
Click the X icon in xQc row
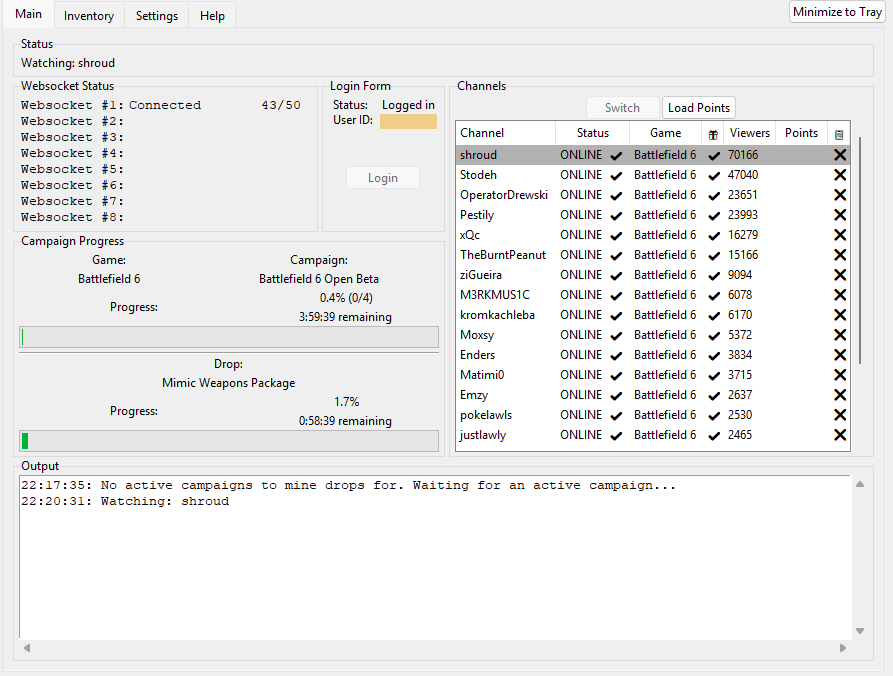click(x=839, y=235)
